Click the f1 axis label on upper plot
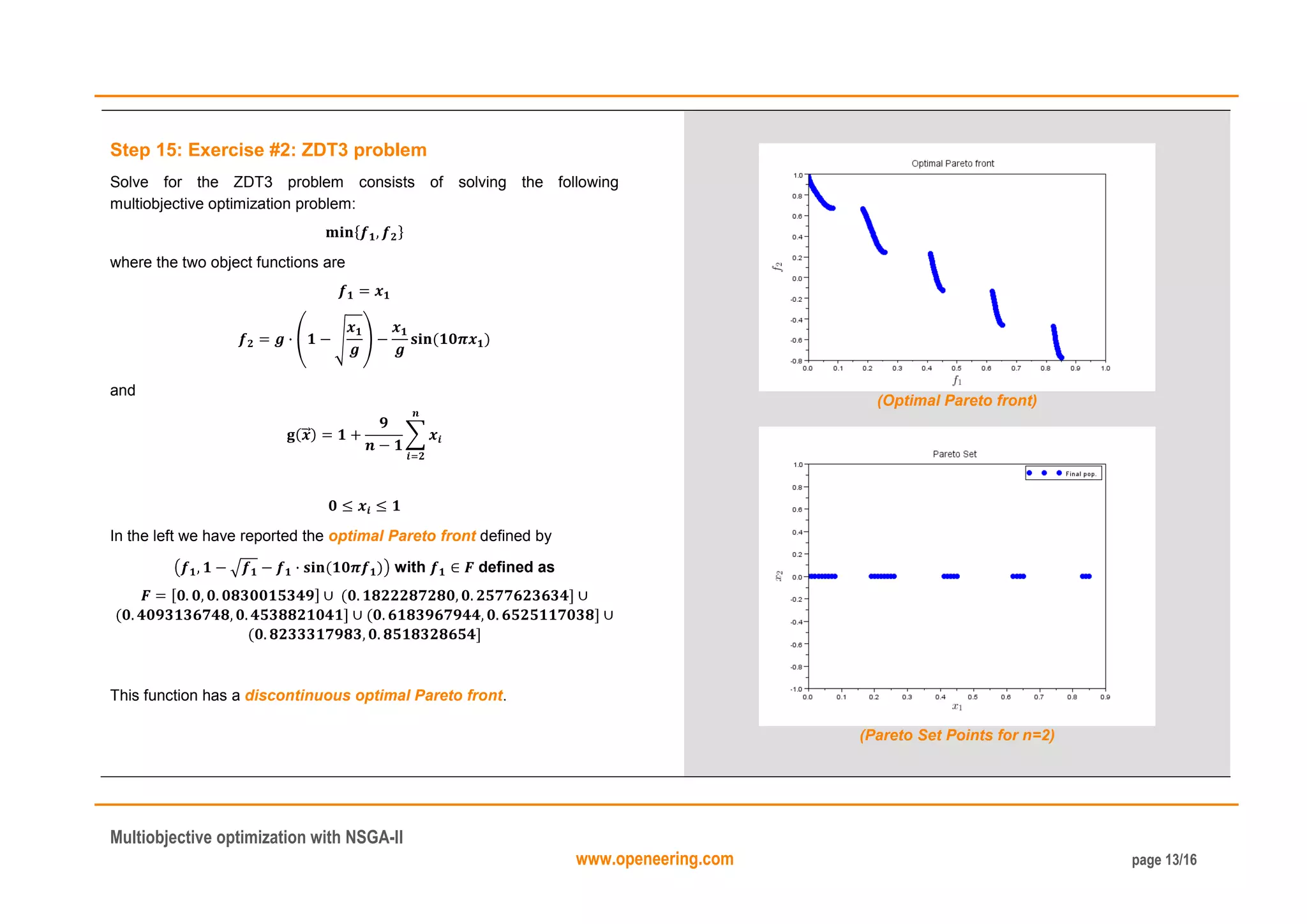Viewport: 1307px width, 924px height. (957, 380)
